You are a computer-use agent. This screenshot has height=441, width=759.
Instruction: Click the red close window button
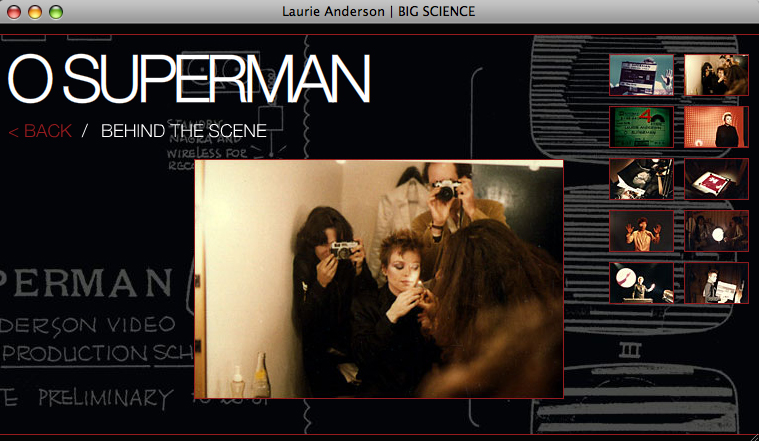point(14,12)
